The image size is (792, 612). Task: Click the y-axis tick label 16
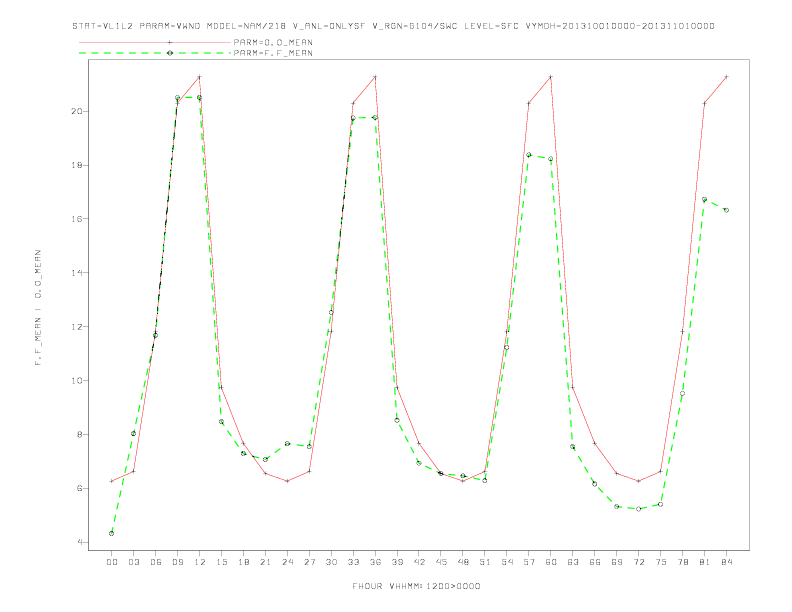[77, 219]
